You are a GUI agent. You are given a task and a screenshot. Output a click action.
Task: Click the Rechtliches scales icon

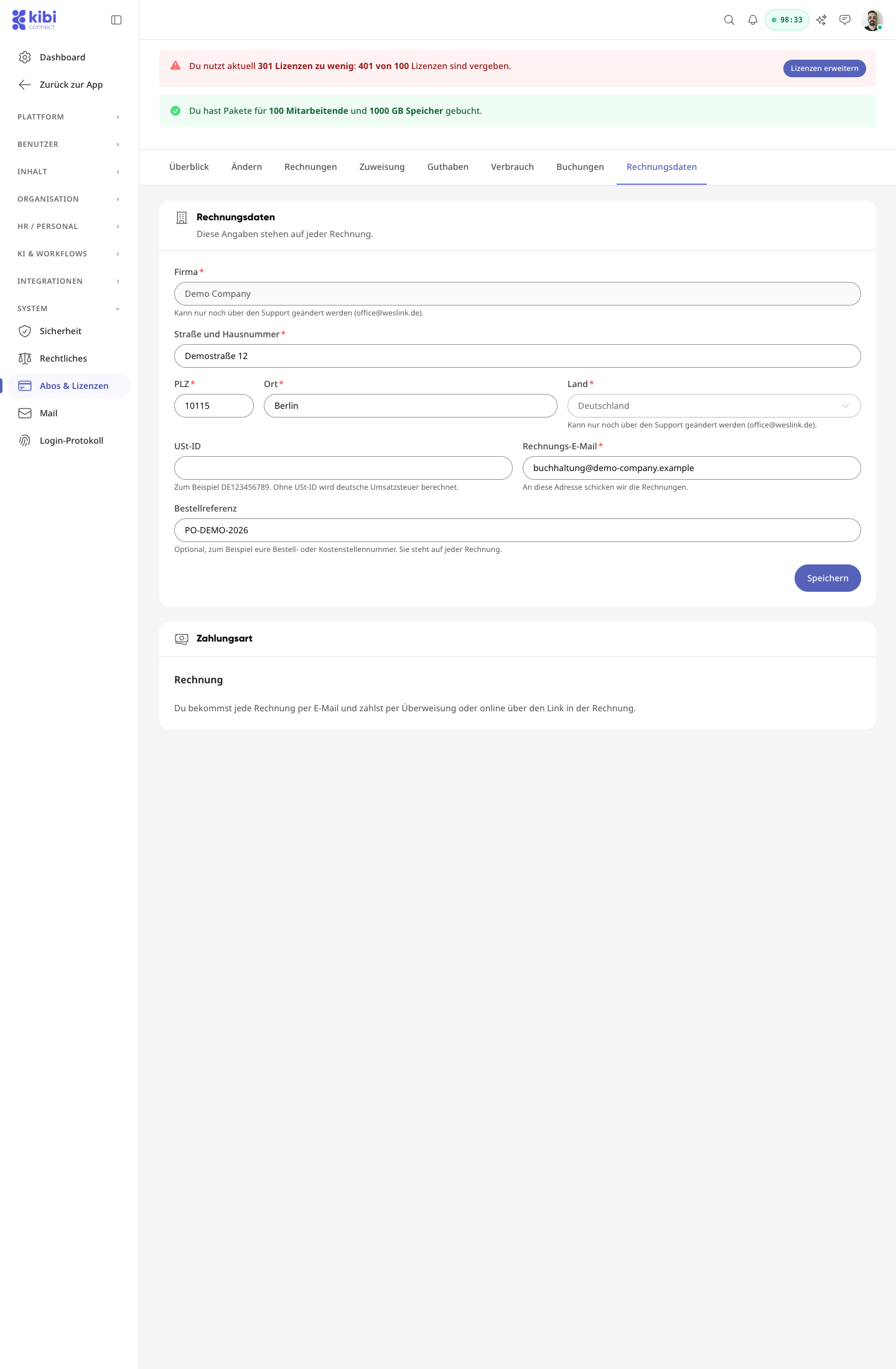25,358
